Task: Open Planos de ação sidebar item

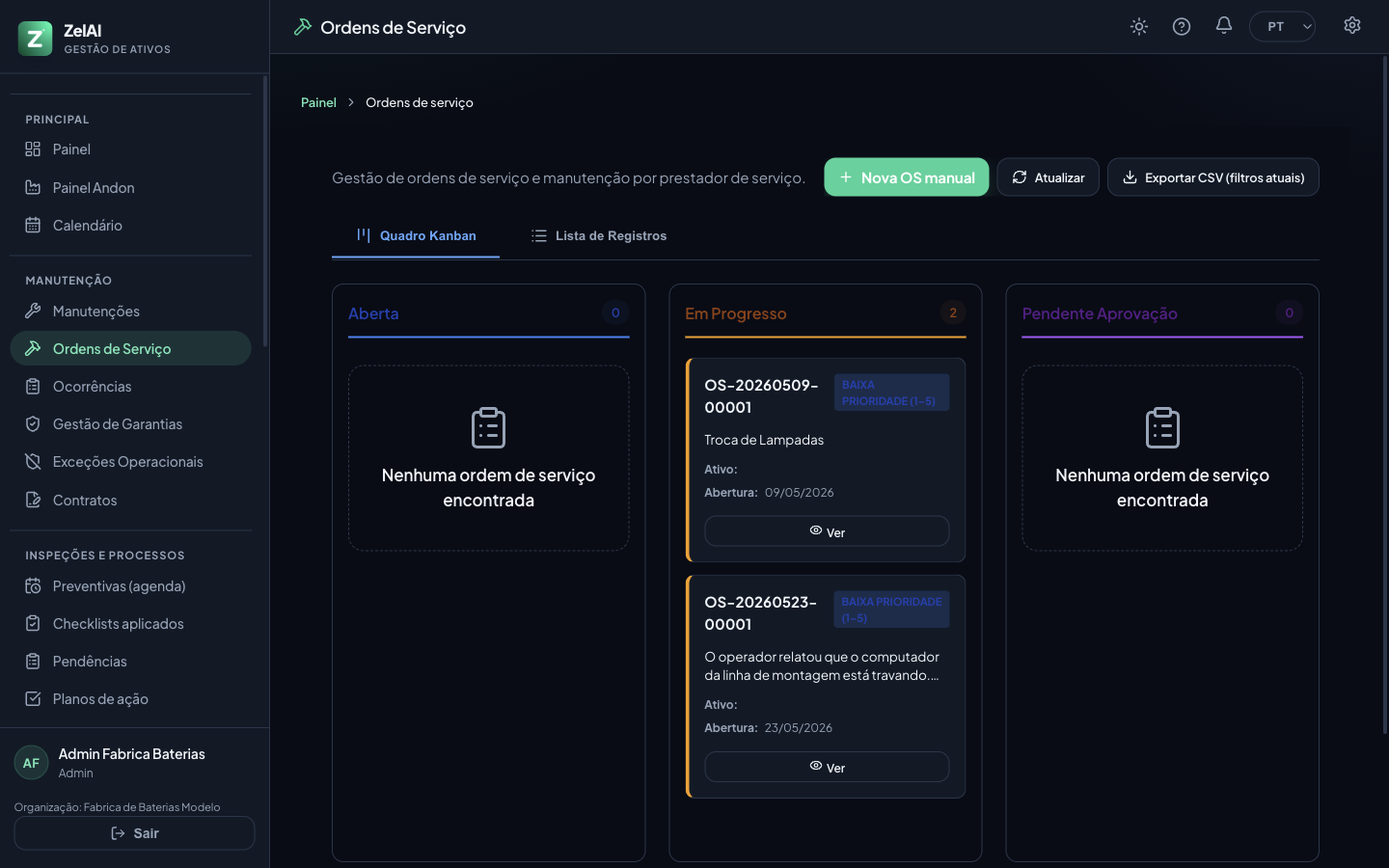Action: pos(130,699)
